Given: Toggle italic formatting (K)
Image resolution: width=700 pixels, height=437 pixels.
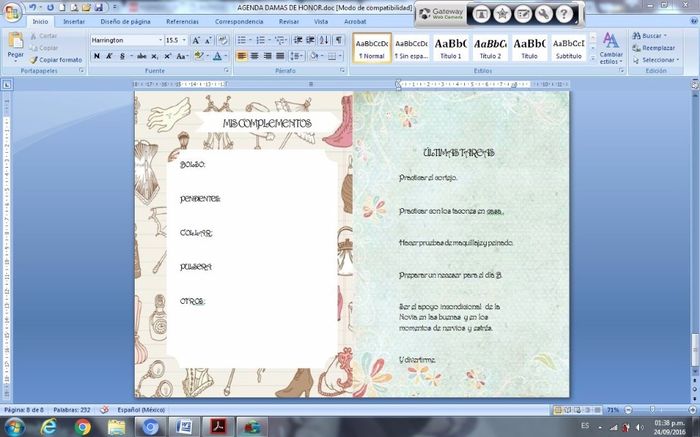Looking at the screenshot, I should click(109, 56).
